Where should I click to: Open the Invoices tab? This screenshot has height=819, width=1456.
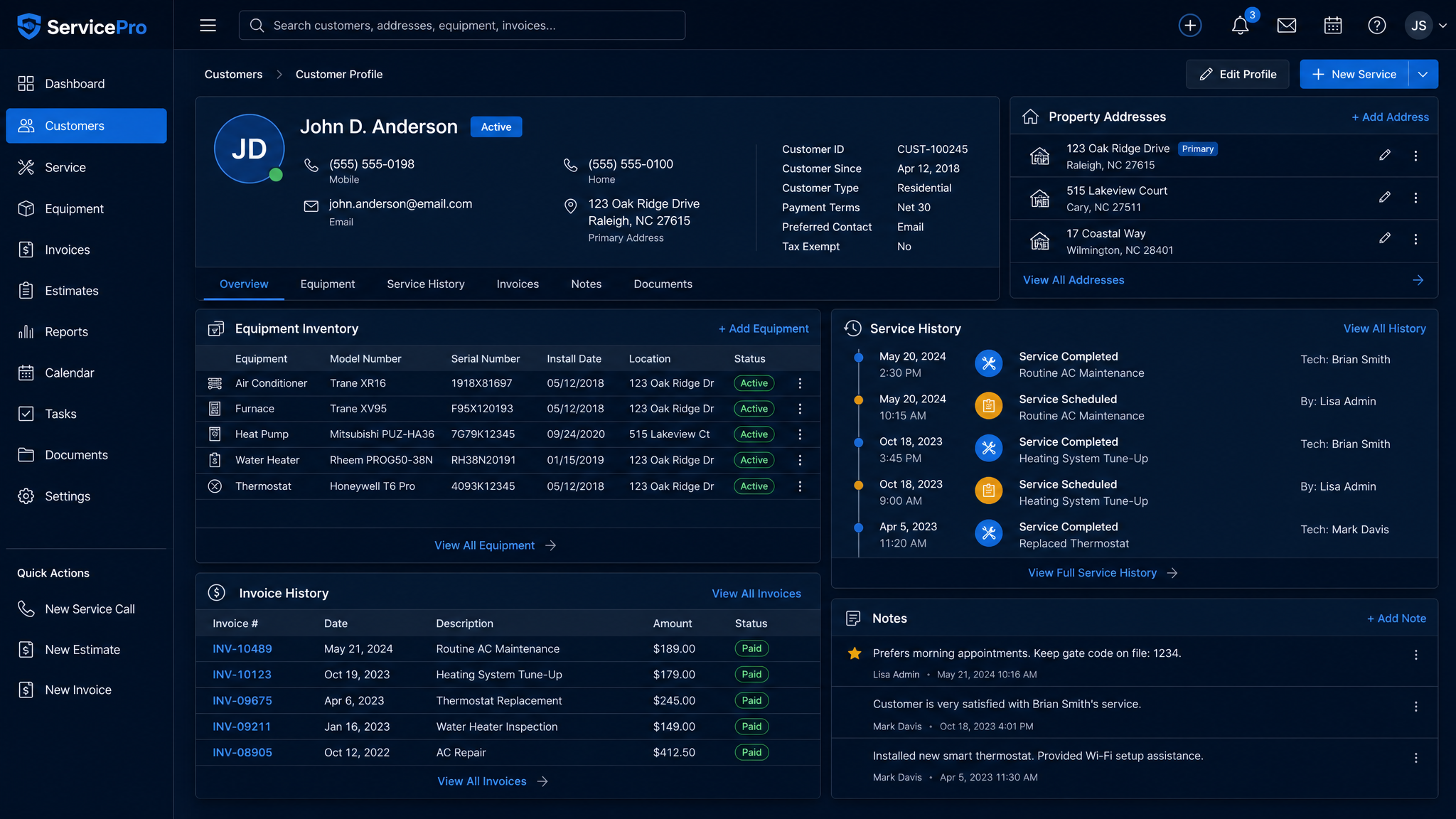[518, 284]
